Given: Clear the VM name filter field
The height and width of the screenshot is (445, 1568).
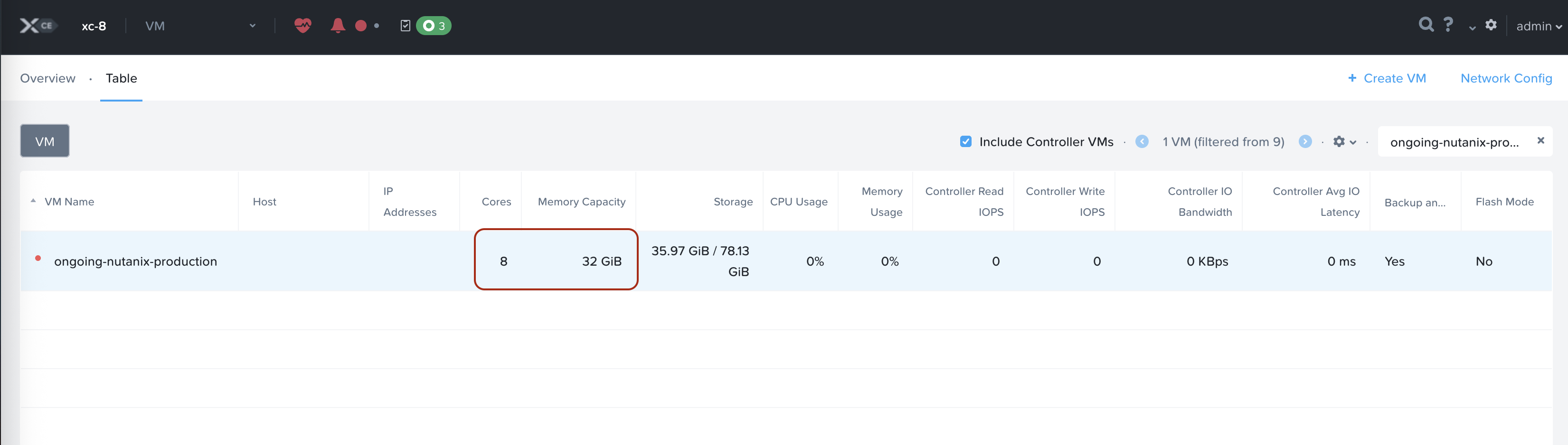Looking at the screenshot, I should coord(1541,140).
